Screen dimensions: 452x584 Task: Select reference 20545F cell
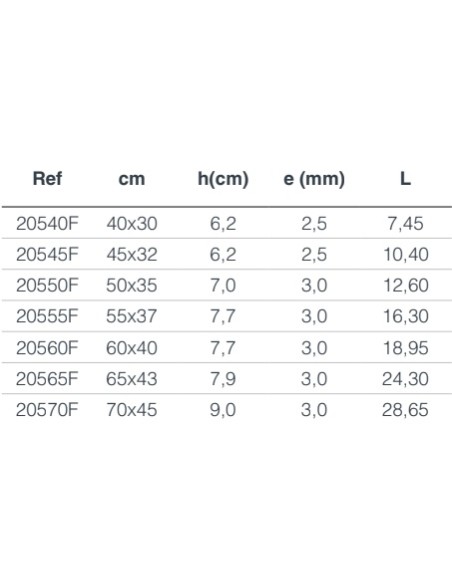pos(47,255)
